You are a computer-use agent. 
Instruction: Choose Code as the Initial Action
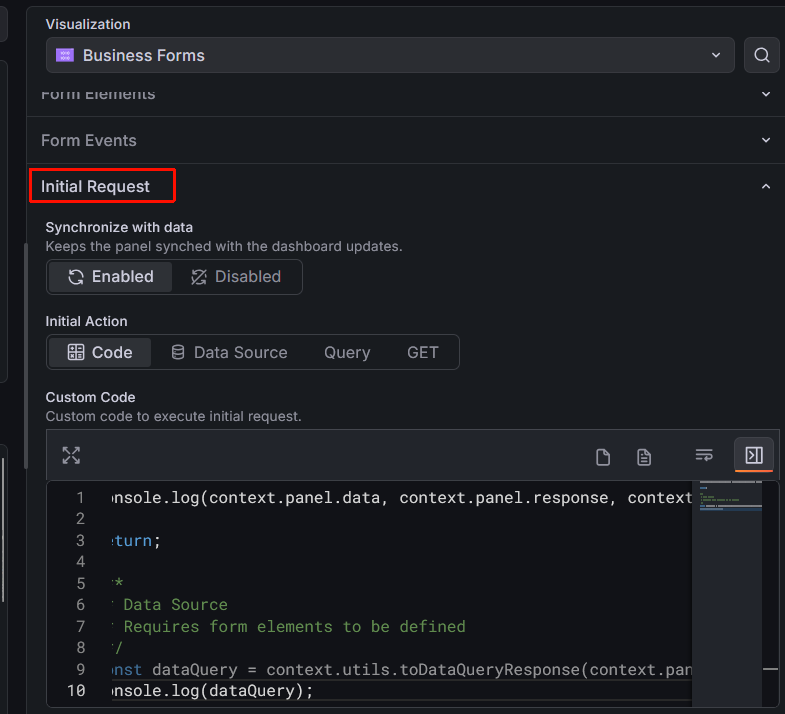tap(99, 352)
